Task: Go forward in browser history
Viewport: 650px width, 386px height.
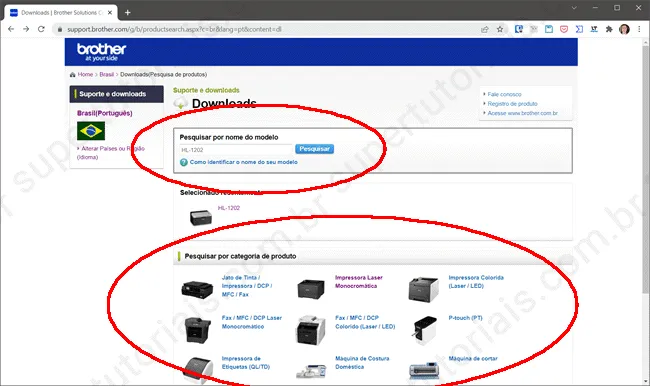Action: point(26,29)
